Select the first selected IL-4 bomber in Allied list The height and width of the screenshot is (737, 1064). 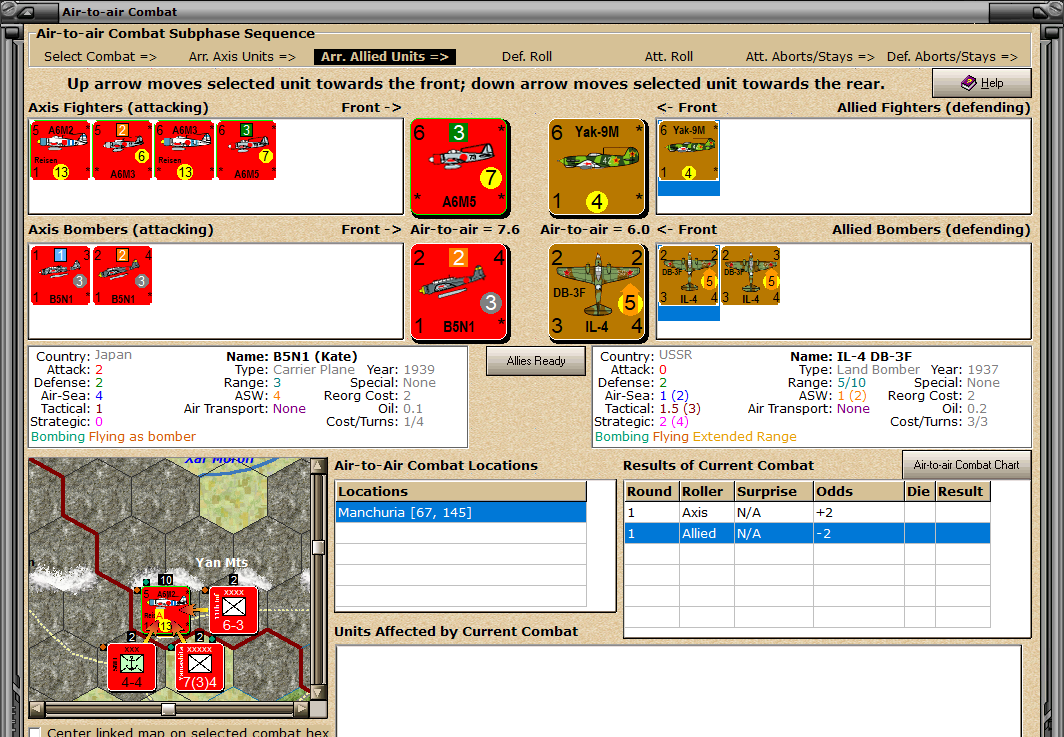pyautogui.click(x=688, y=276)
